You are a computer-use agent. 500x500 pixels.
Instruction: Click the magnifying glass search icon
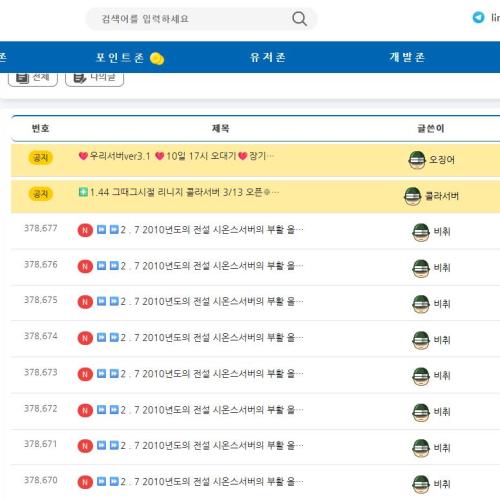click(x=299, y=19)
